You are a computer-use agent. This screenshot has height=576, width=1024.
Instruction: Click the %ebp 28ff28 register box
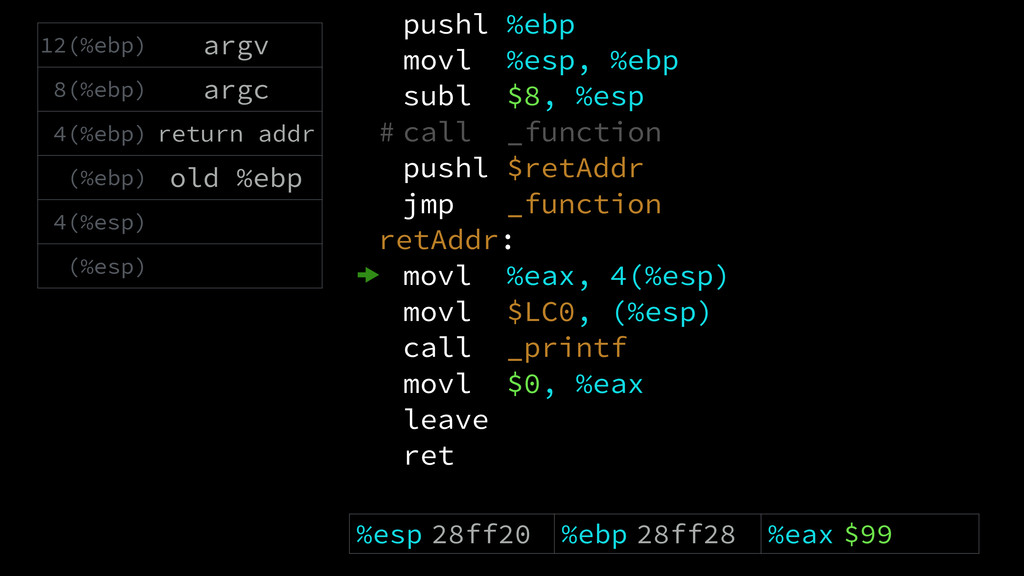click(658, 534)
